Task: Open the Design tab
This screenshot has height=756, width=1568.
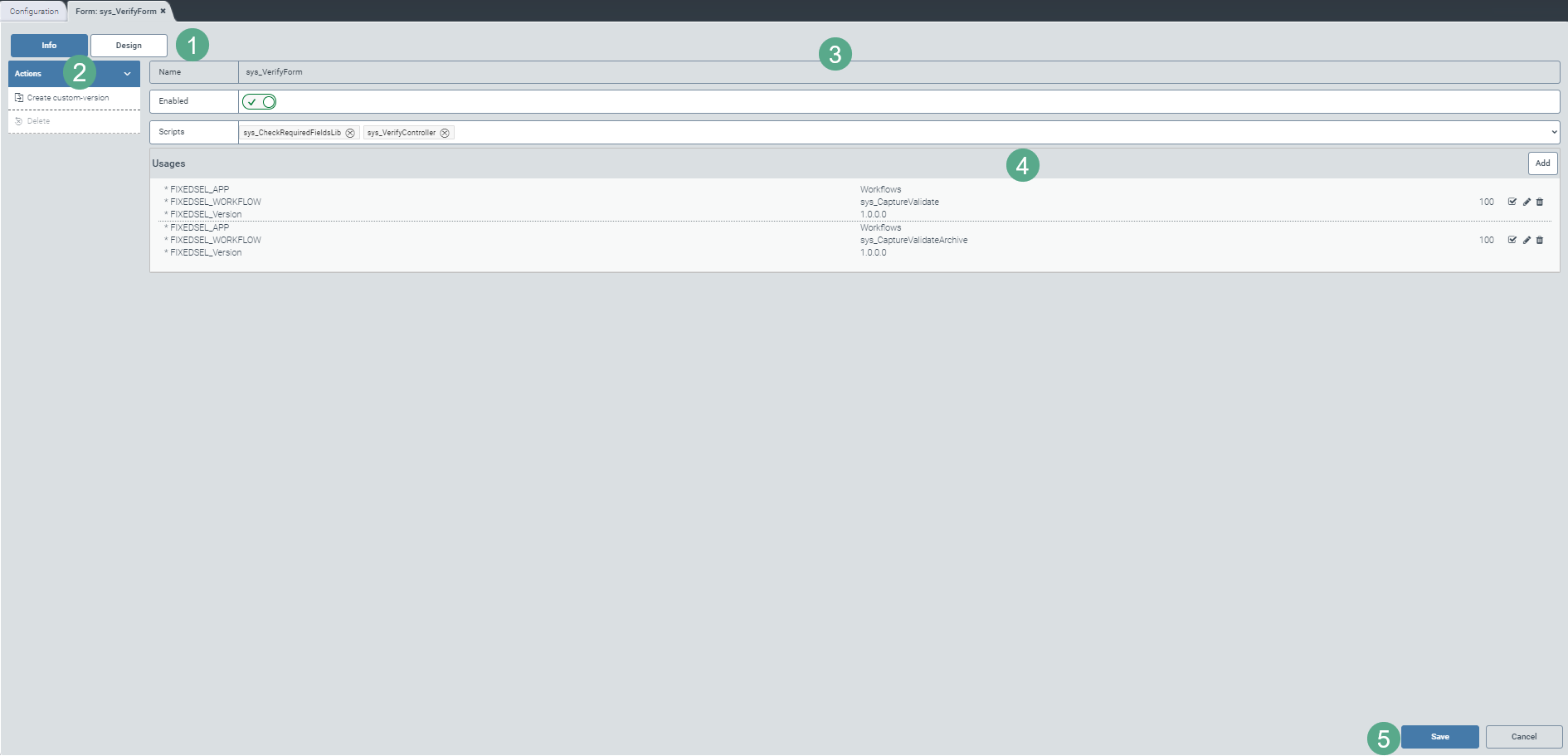Action: [129, 46]
